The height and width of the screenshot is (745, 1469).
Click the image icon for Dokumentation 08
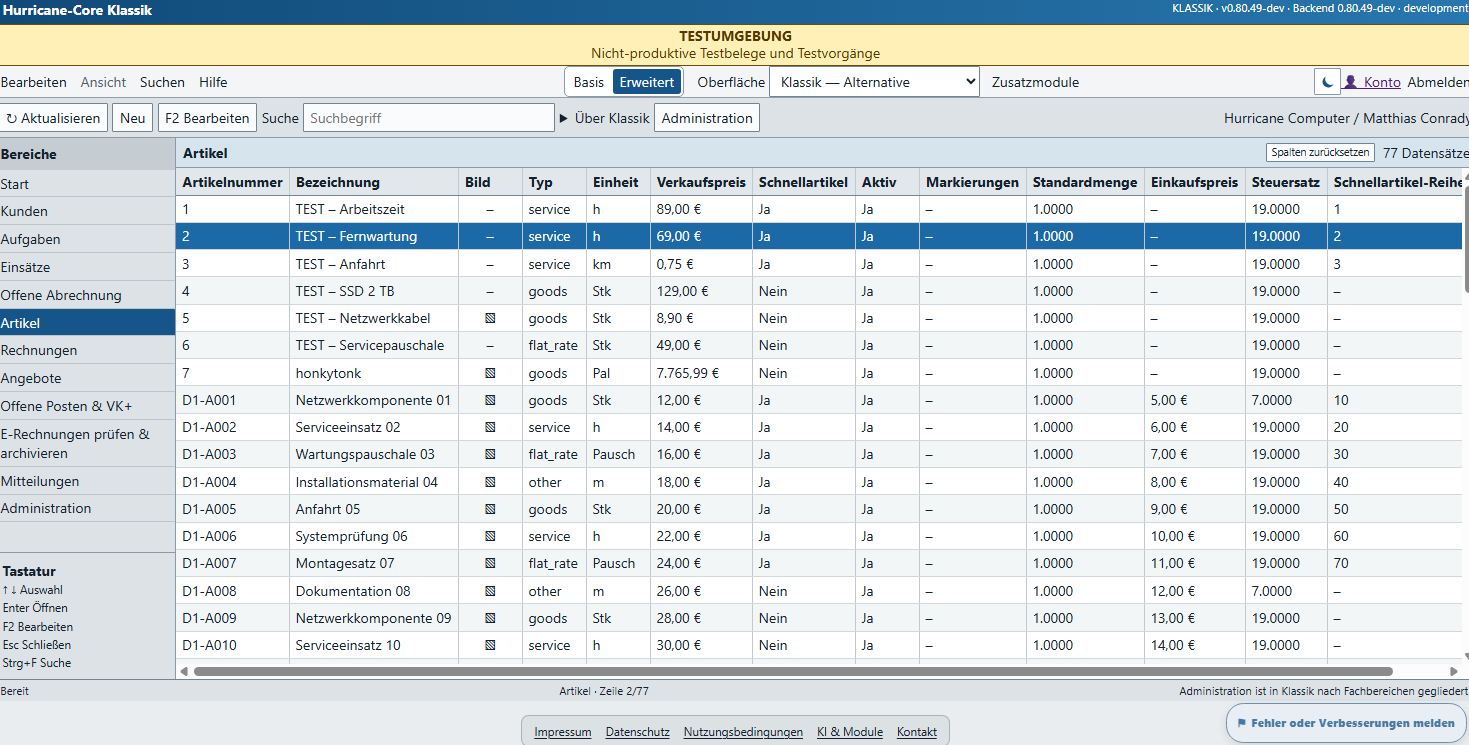tap(490, 591)
